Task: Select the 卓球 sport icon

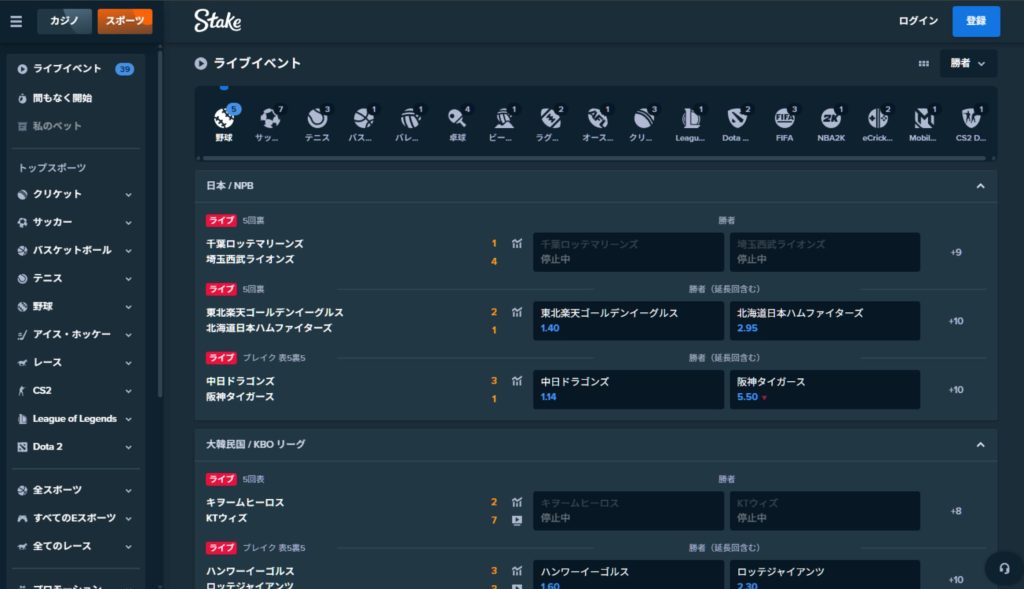Action: point(457,123)
